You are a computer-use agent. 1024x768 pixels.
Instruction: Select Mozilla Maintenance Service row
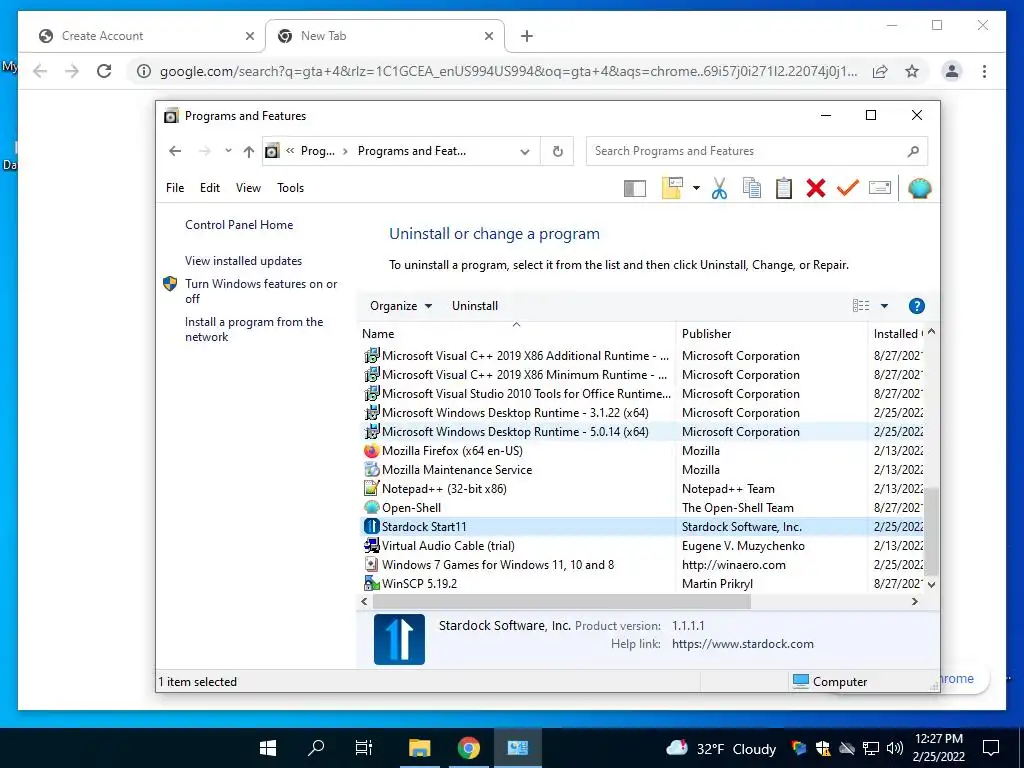coord(643,470)
